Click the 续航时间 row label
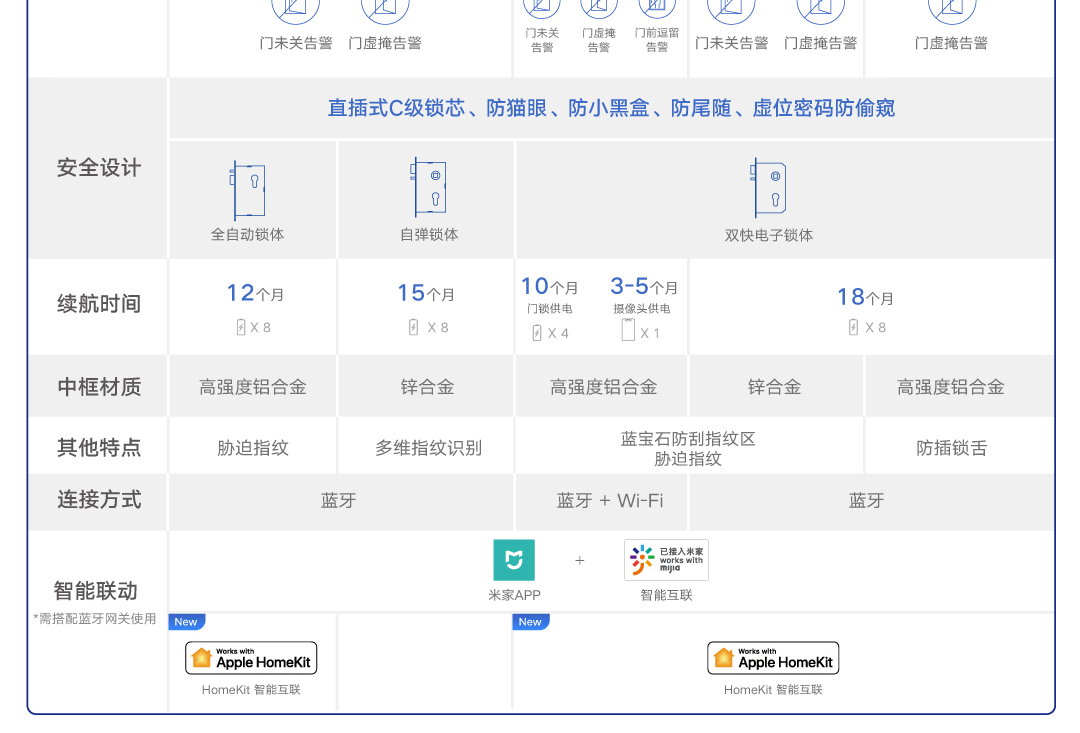This screenshot has height=733, width=1080. (99, 304)
